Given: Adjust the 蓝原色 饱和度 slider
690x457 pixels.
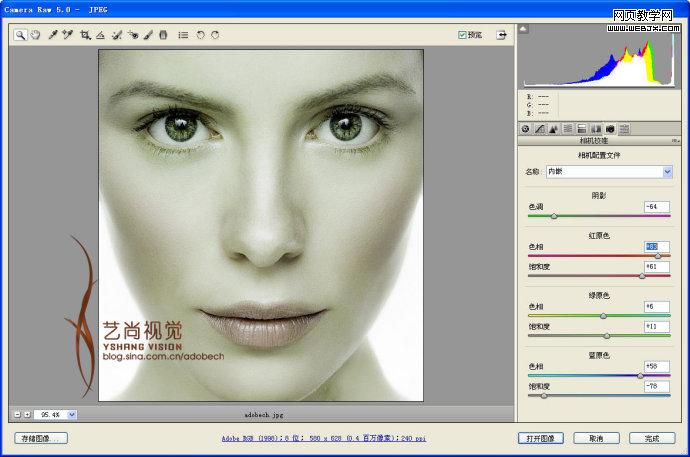Looking at the screenshot, I should pos(544,396).
